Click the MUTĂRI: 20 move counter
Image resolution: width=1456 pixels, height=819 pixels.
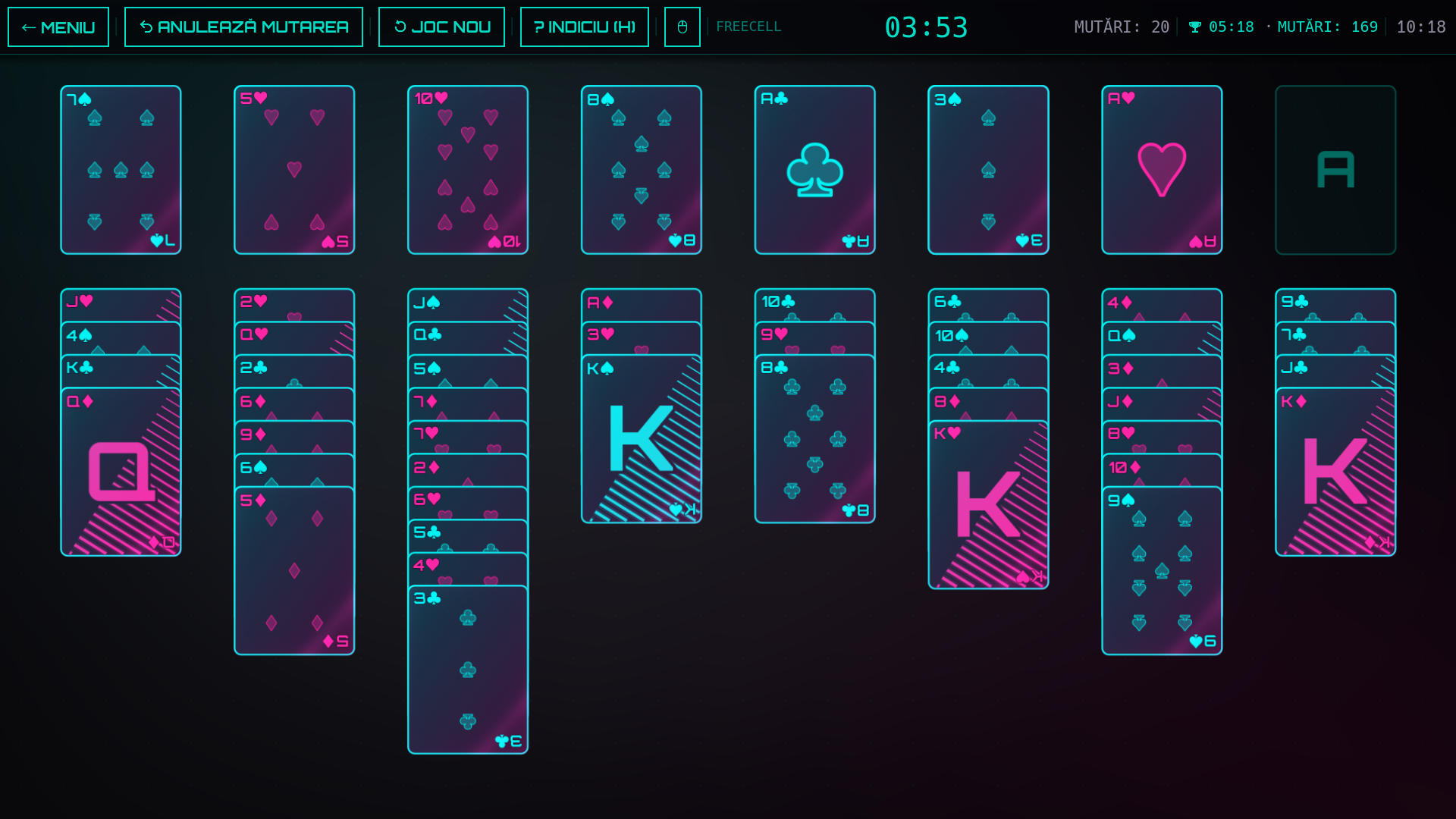tap(1122, 27)
